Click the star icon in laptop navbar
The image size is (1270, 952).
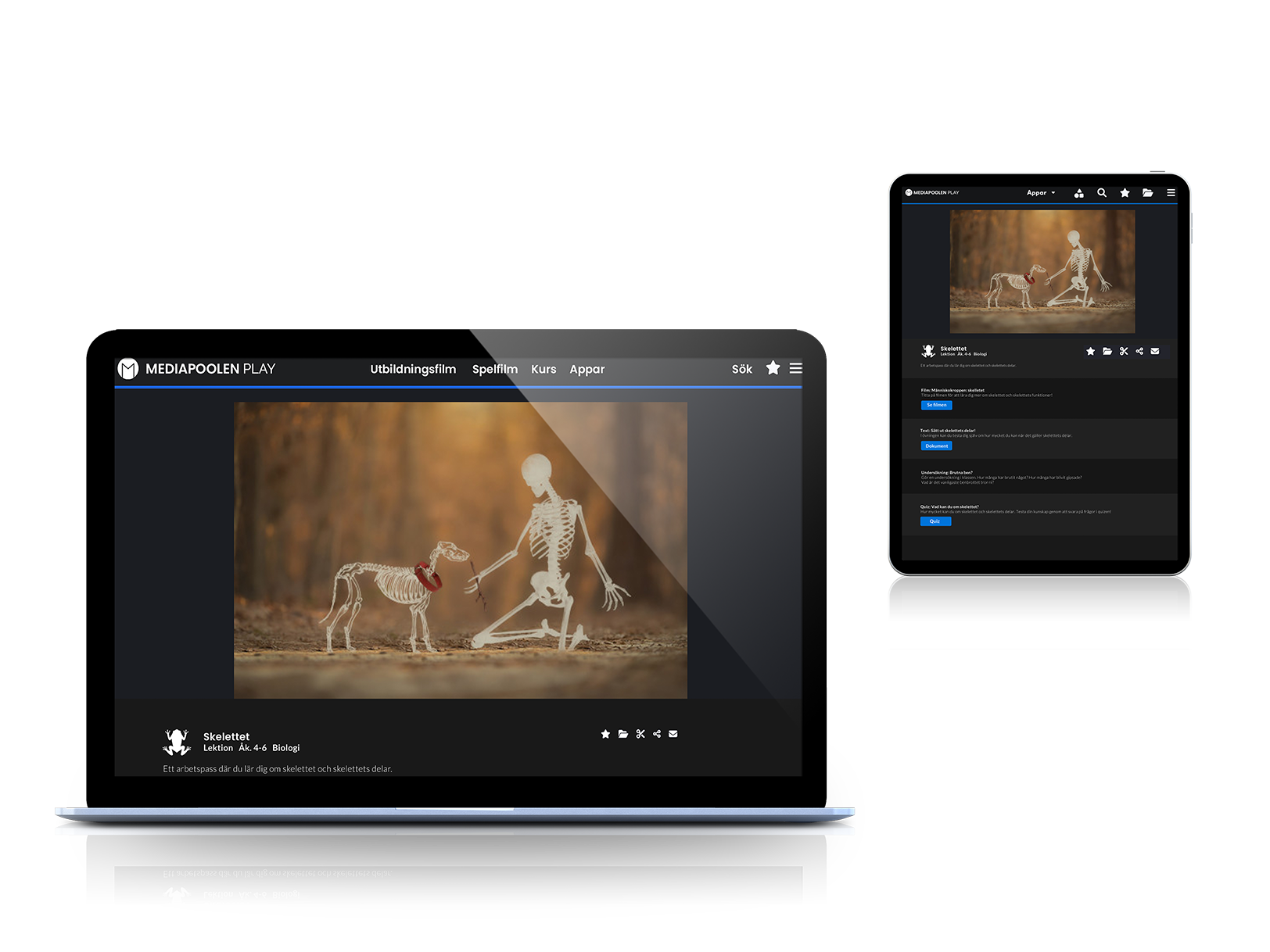pos(773,368)
